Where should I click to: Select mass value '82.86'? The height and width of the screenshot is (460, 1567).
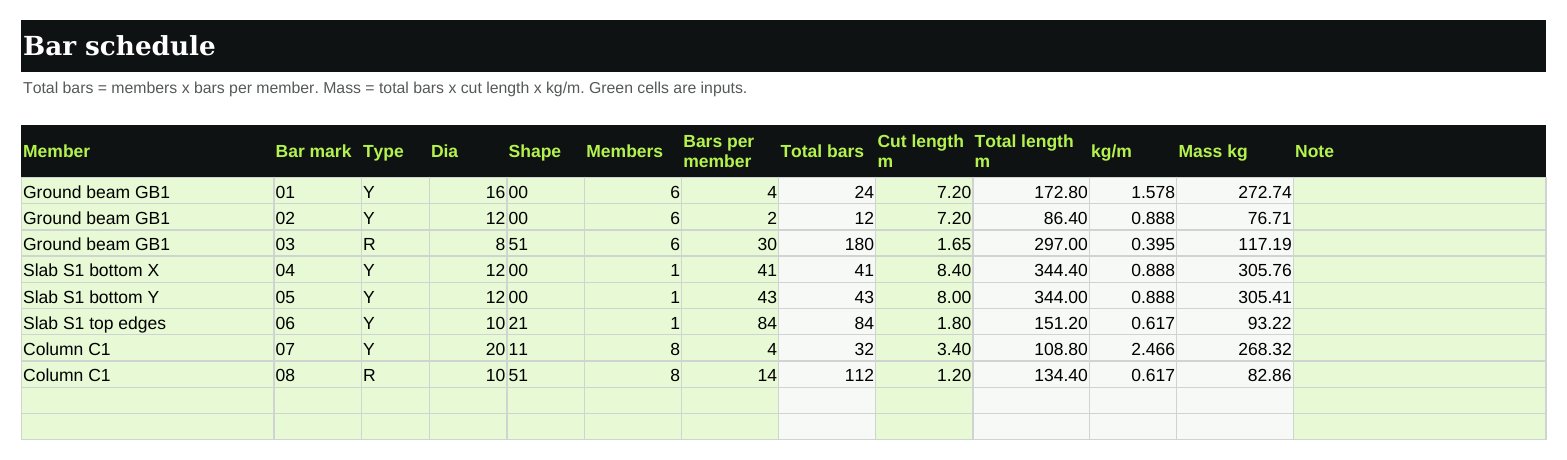click(1235, 375)
